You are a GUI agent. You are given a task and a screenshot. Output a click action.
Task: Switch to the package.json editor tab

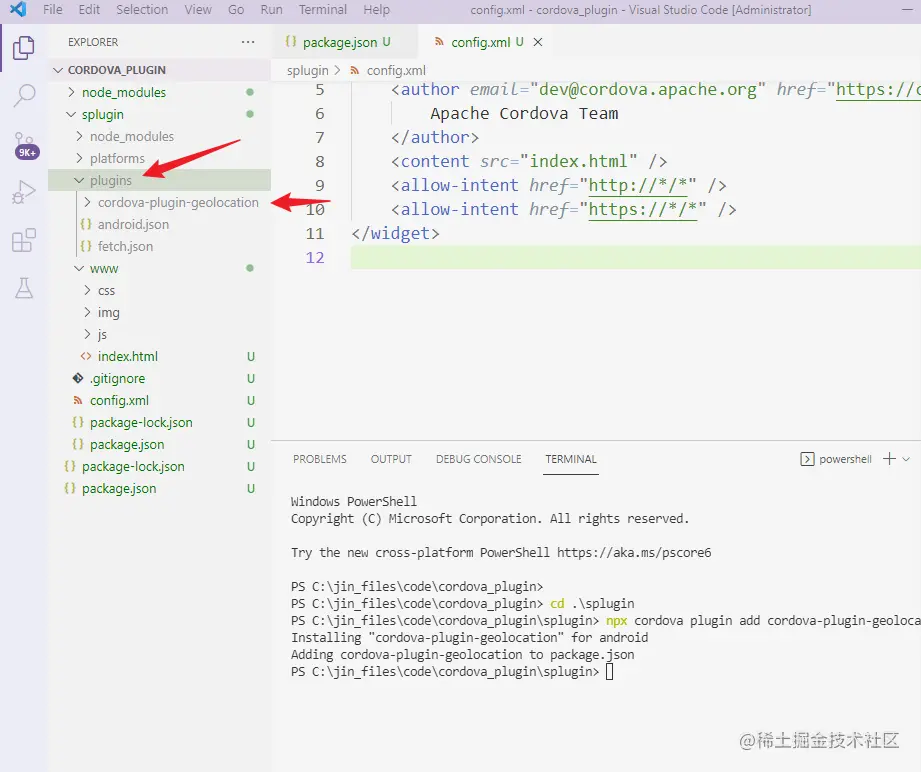pyautogui.click(x=344, y=42)
